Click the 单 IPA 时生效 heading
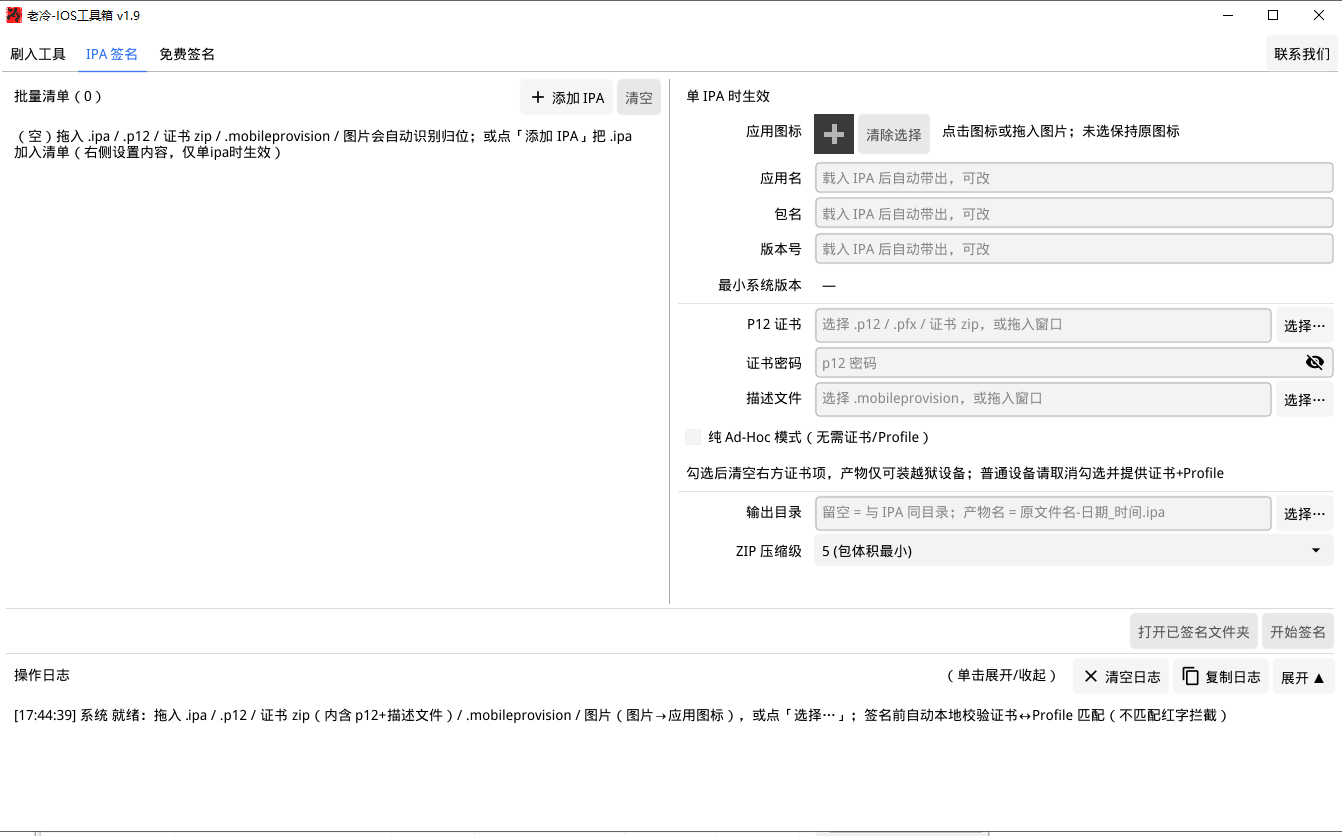Viewport: 1342px width, 836px height. pyautogui.click(x=728, y=96)
